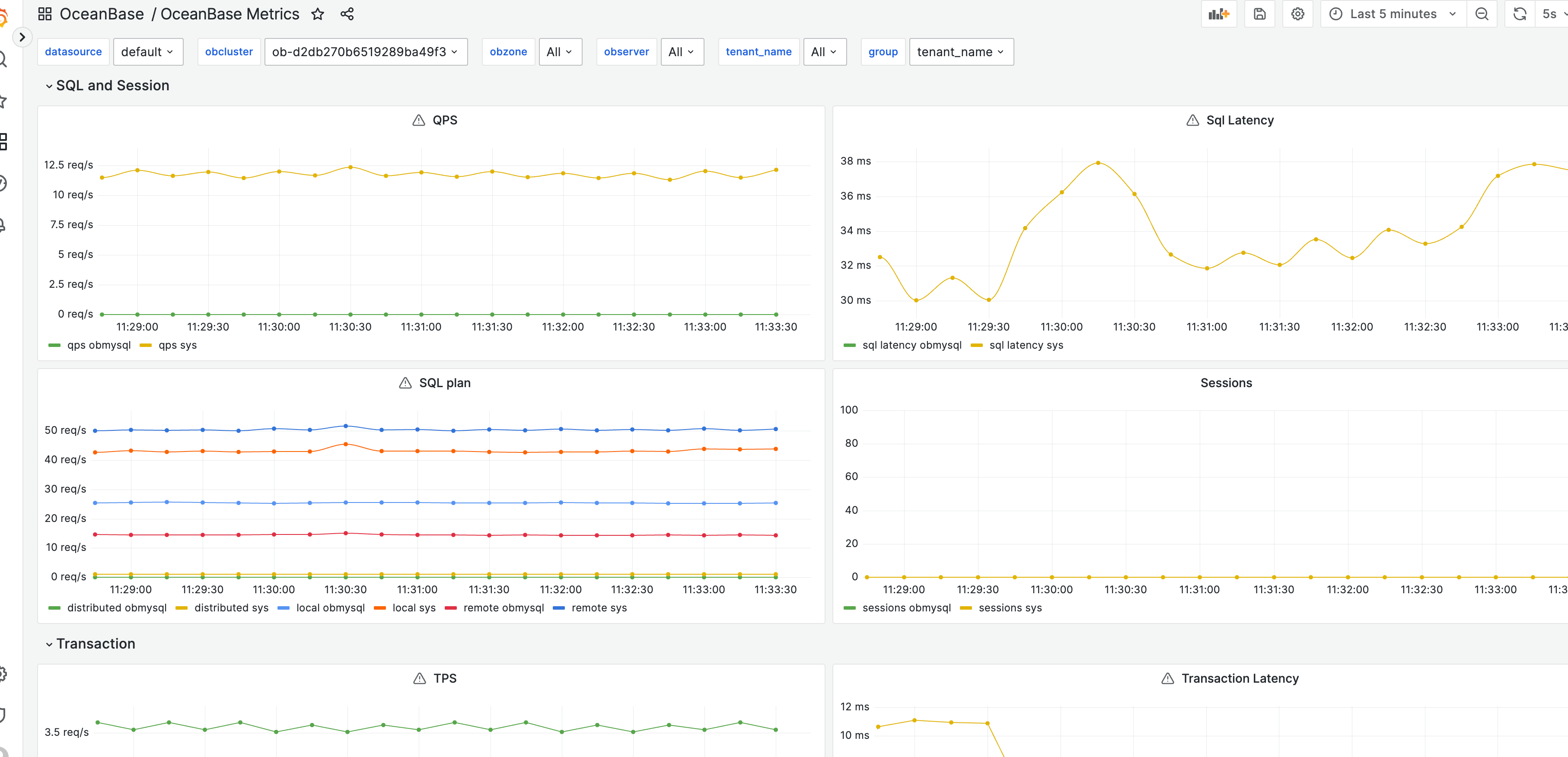Screen dimensions: 1568x757
Task: Click the obzone variable label
Action: (508, 52)
